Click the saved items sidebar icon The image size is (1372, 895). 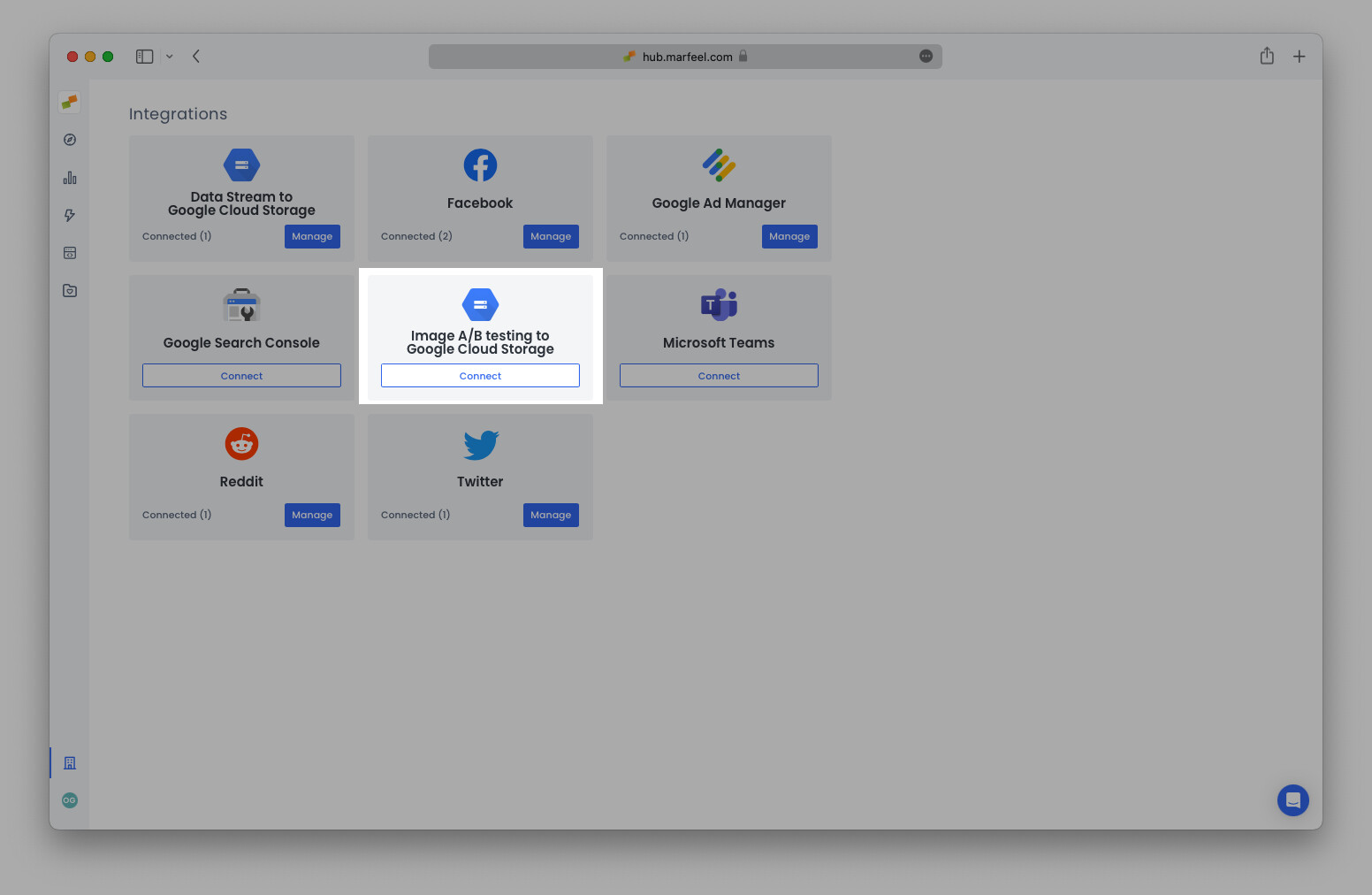(69, 290)
